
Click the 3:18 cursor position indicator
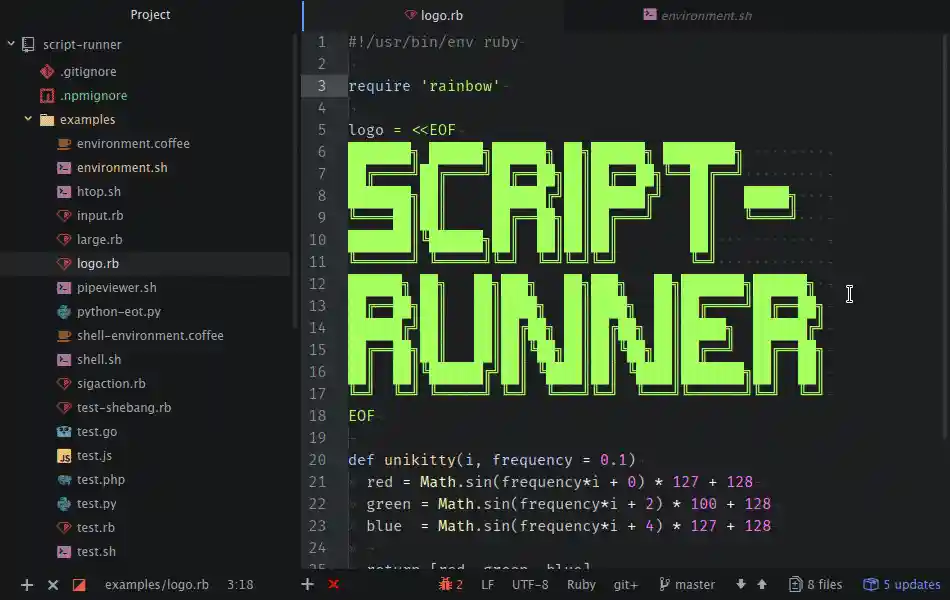coord(240,584)
